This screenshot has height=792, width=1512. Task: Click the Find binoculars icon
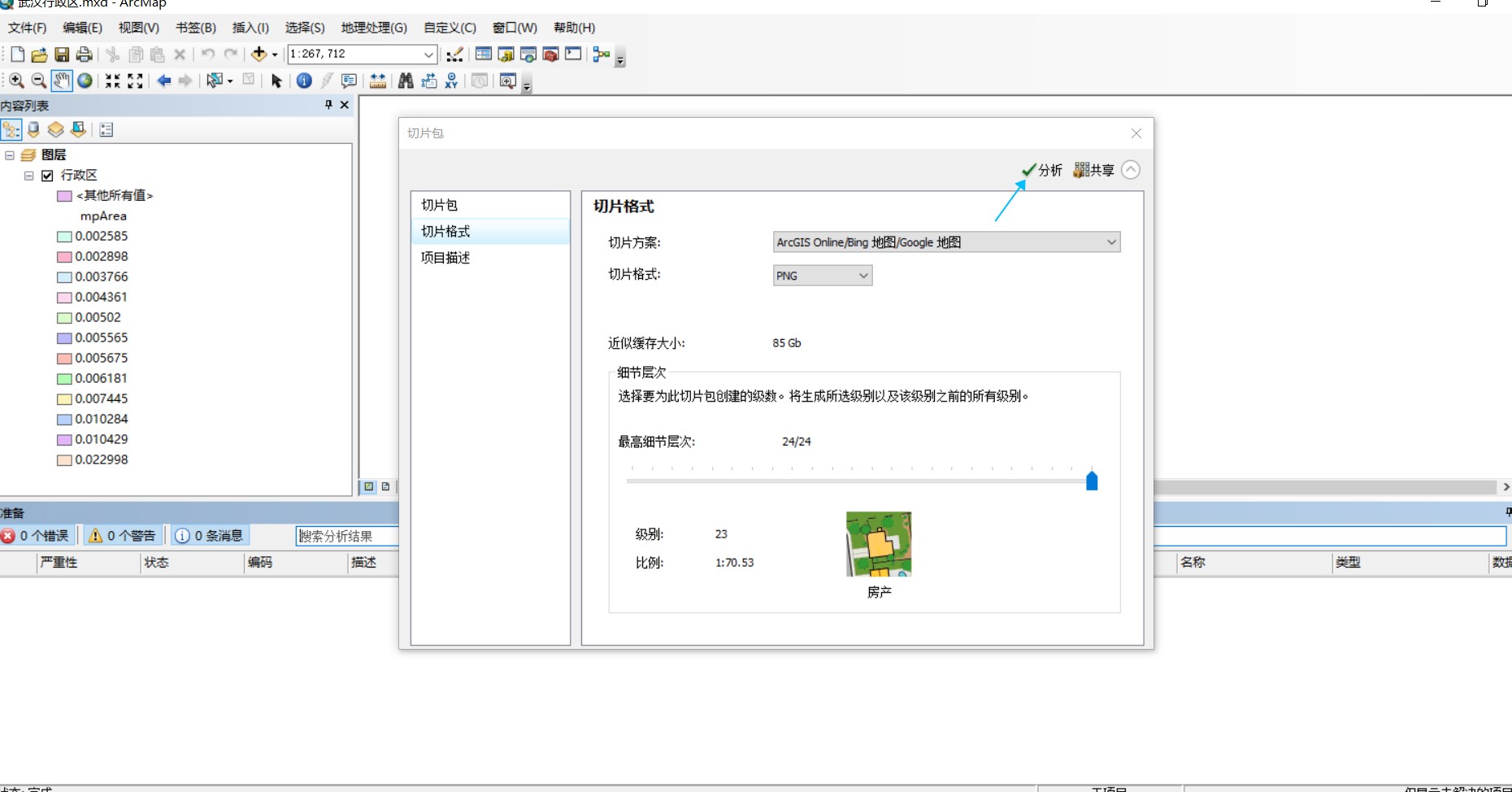pos(404,81)
